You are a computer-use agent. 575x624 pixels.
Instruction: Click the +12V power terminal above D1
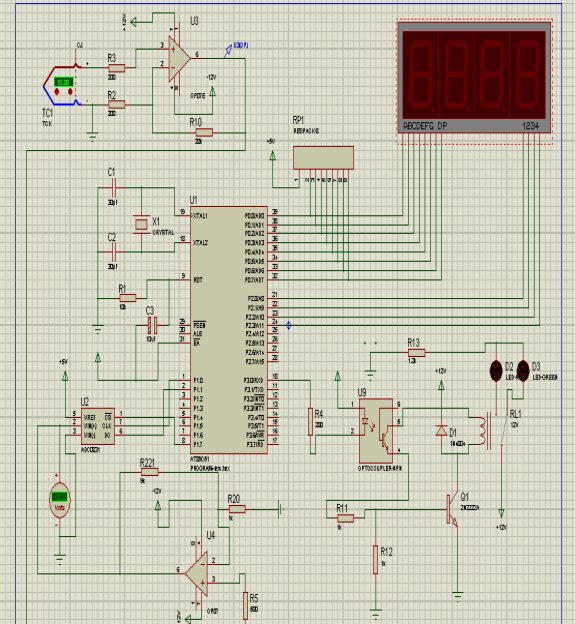(x=441, y=385)
